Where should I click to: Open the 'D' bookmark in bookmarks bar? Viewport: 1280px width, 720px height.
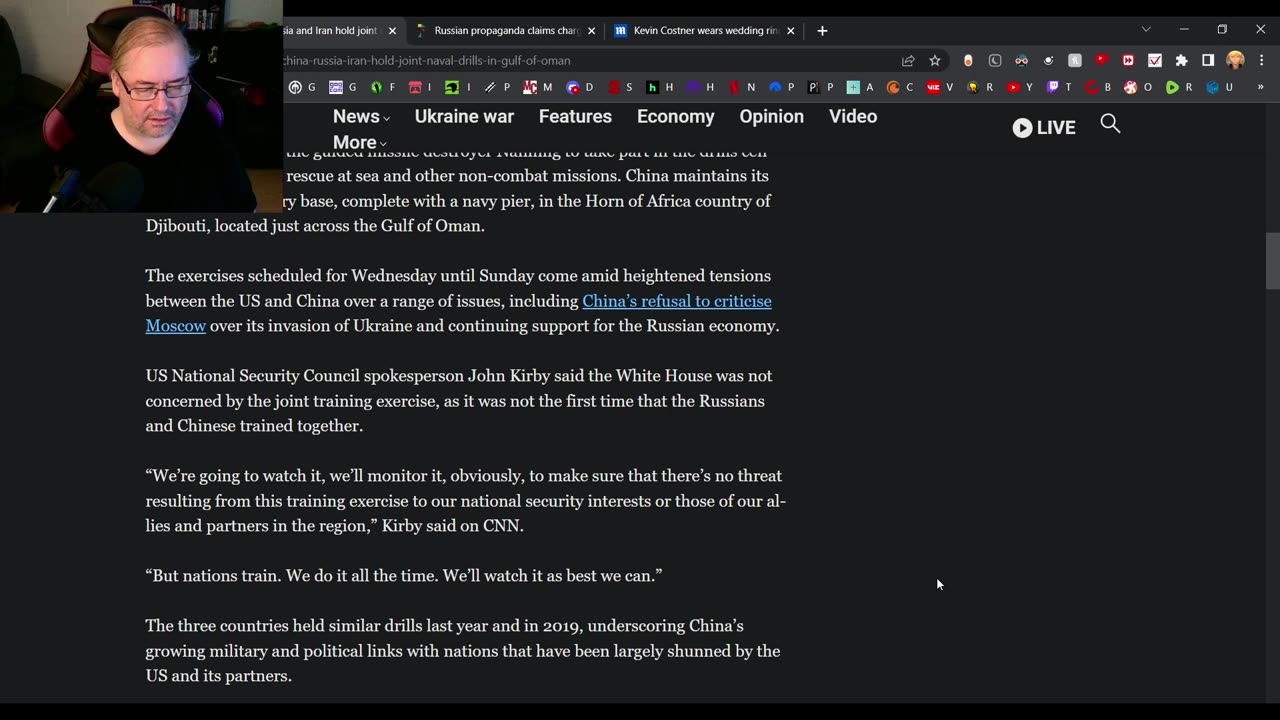[x=579, y=87]
